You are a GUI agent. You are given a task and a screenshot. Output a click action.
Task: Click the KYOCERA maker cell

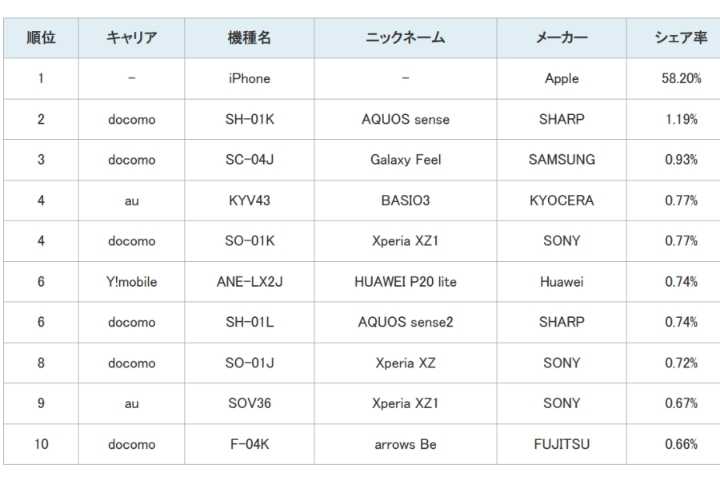[x=562, y=201]
